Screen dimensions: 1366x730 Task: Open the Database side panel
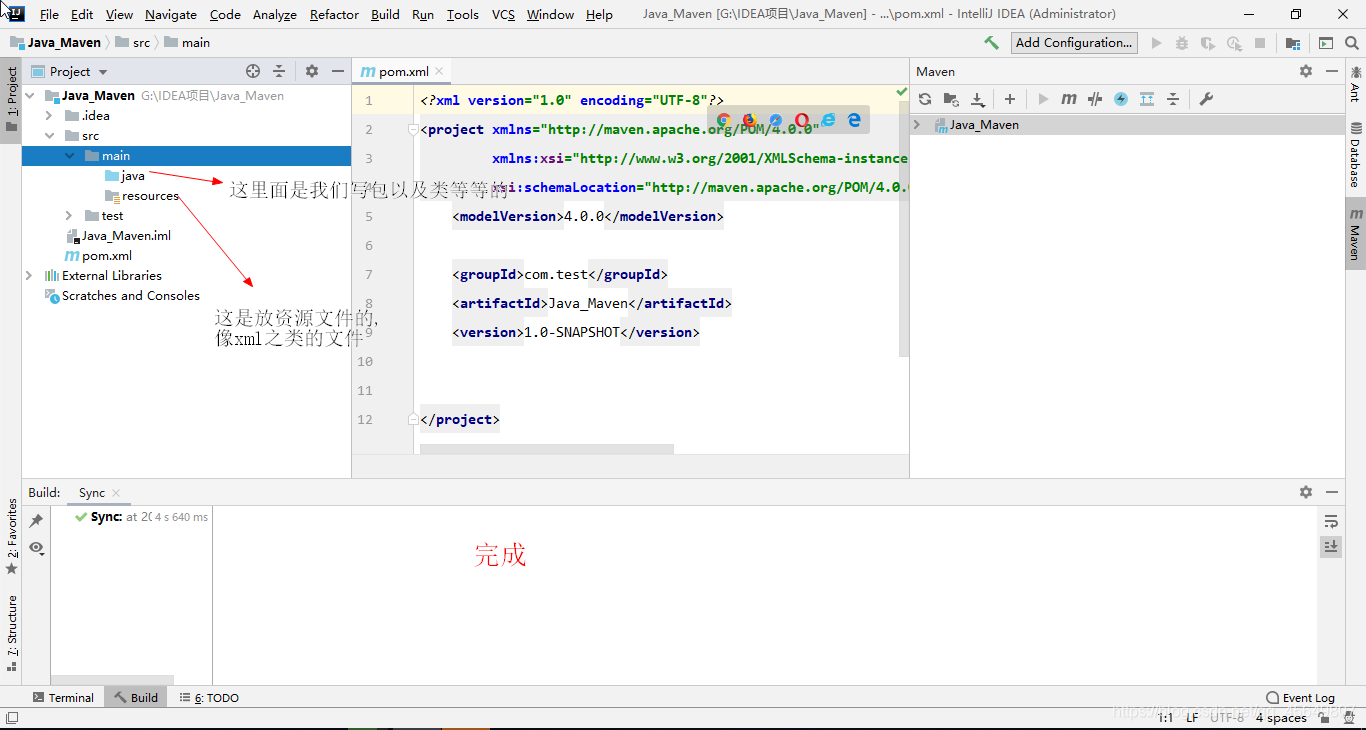click(1355, 155)
